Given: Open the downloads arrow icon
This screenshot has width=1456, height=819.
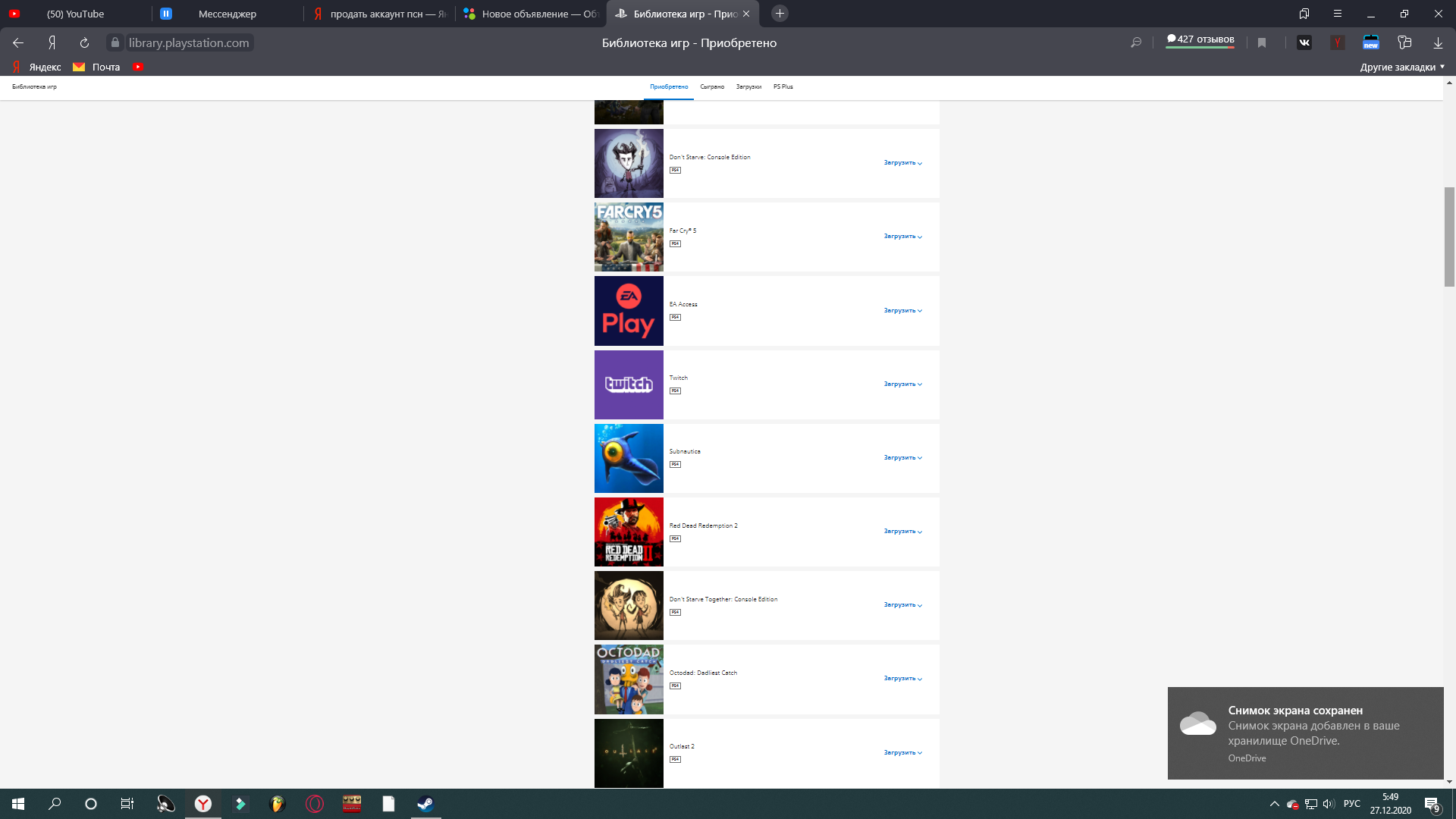Looking at the screenshot, I should (x=1438, y=43).
